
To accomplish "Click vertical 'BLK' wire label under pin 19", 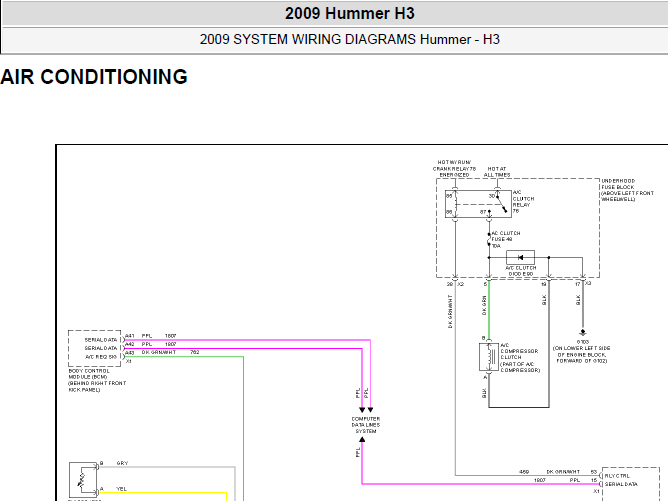I will coord(544,300).
